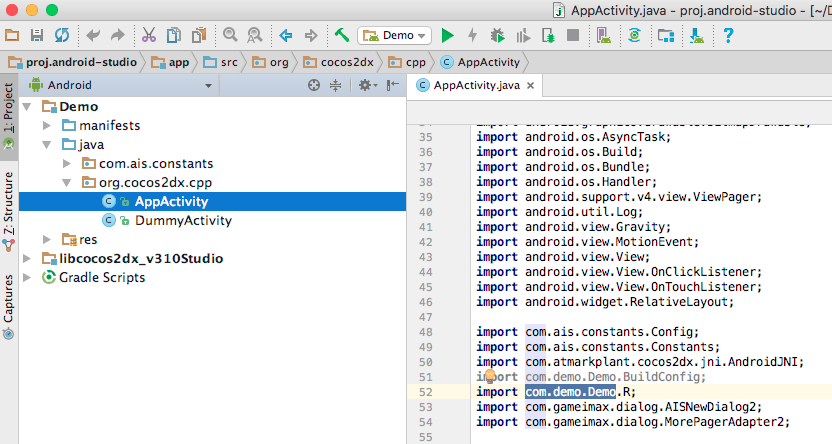Open the Captures side panel tab
Screen dimensions: 832x444
9,298
